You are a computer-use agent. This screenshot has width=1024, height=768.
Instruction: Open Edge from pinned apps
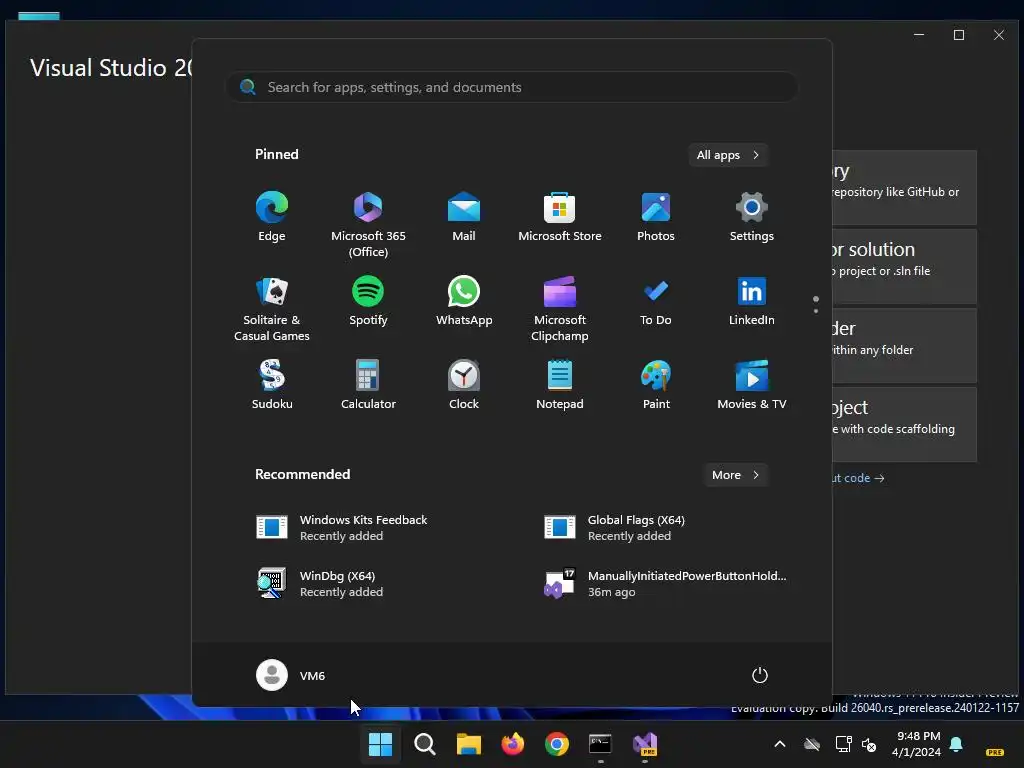(x=272, y=217)
